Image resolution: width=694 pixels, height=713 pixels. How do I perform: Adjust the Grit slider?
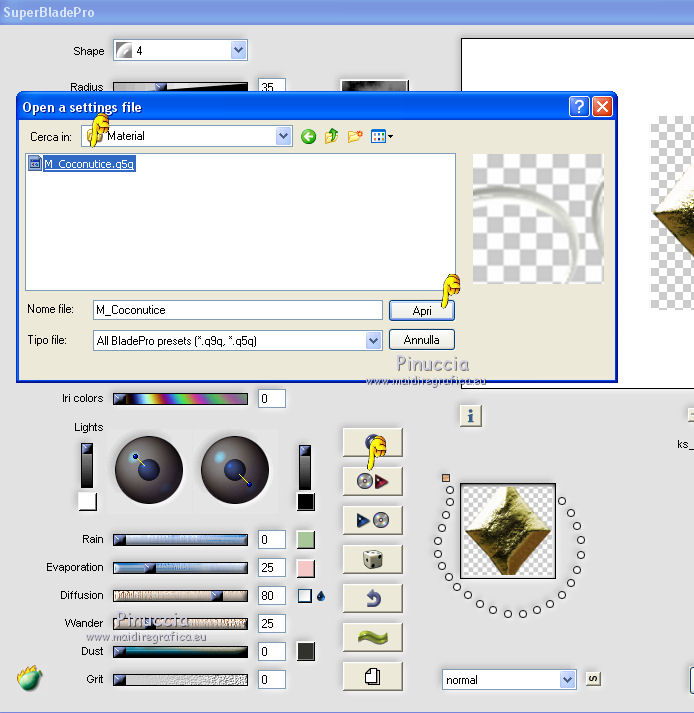(180, 680)
